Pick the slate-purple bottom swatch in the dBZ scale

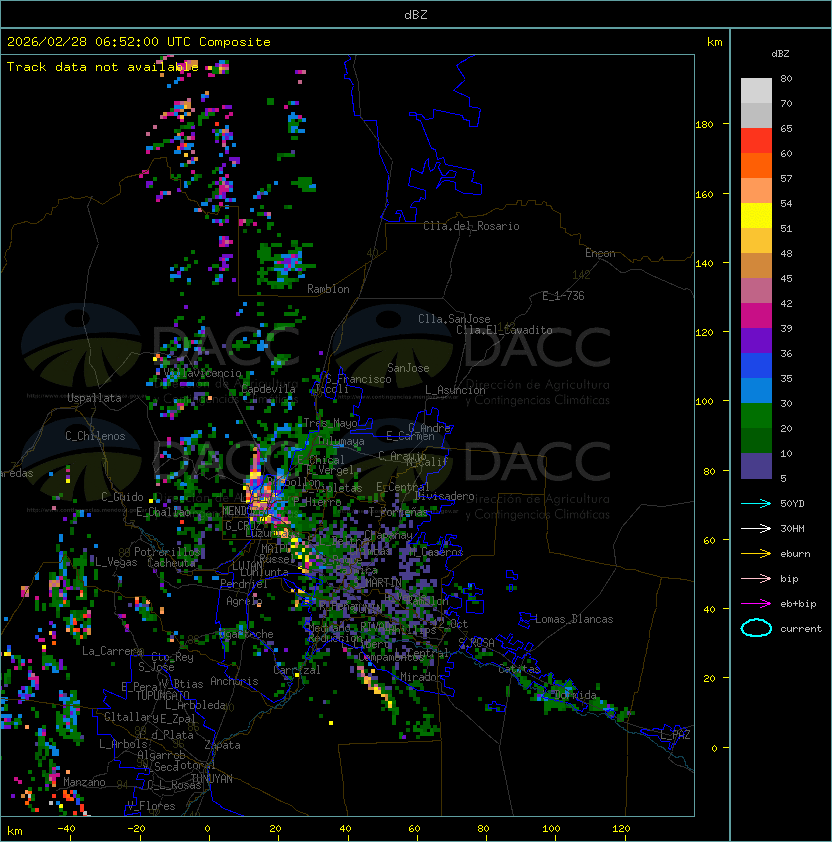point(756,466)
